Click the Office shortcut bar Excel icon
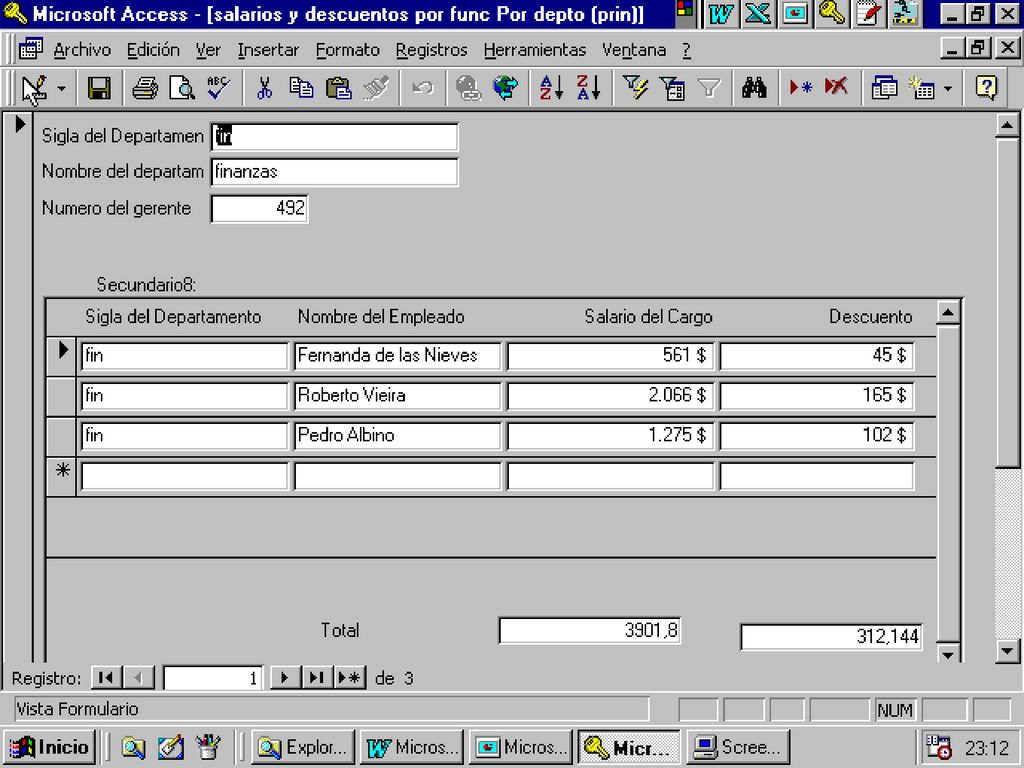The height and width of the screenshot is (768, 1024). pos(758,14)
